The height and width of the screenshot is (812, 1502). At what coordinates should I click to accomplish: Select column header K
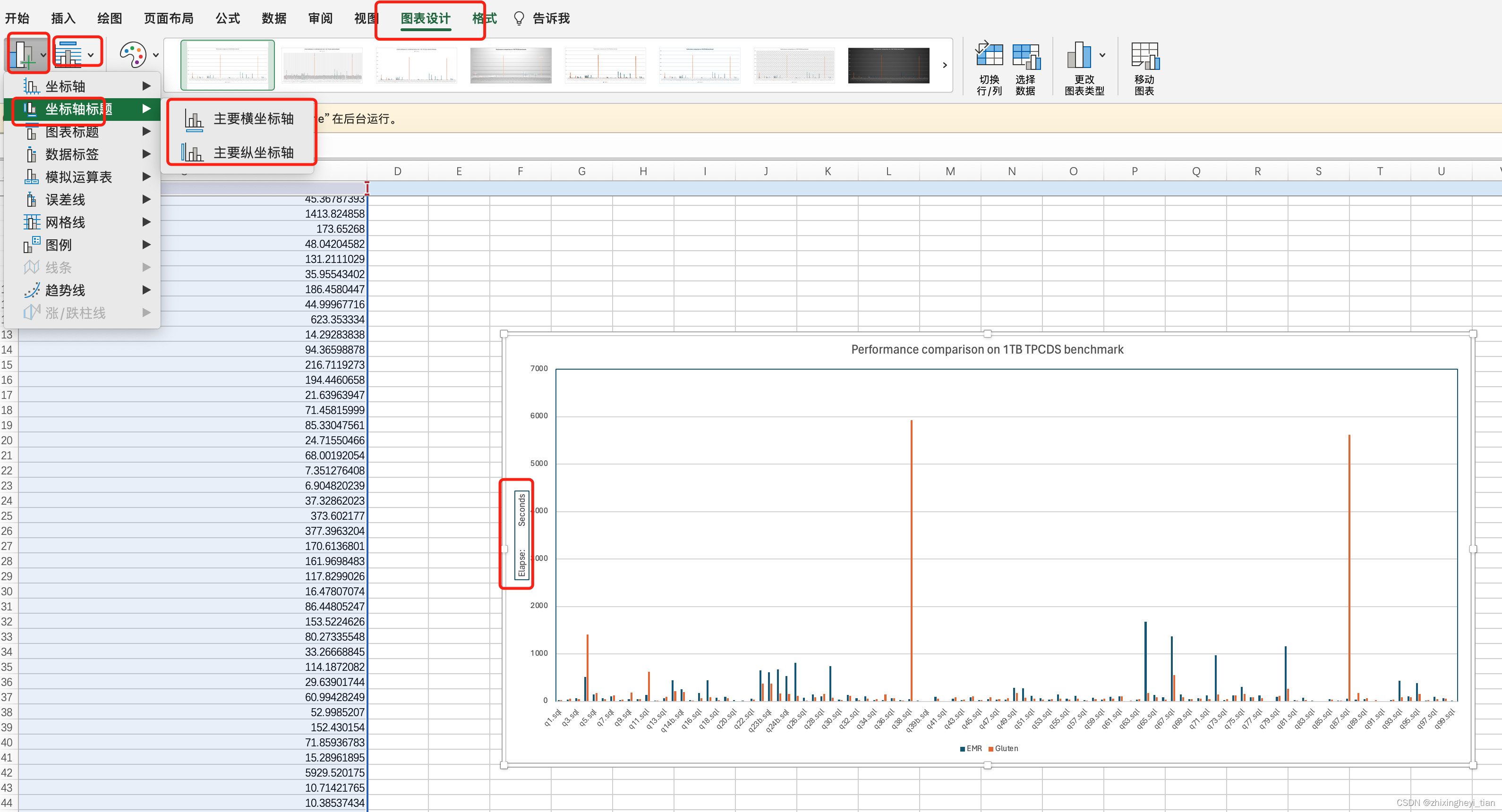[828, 171]
